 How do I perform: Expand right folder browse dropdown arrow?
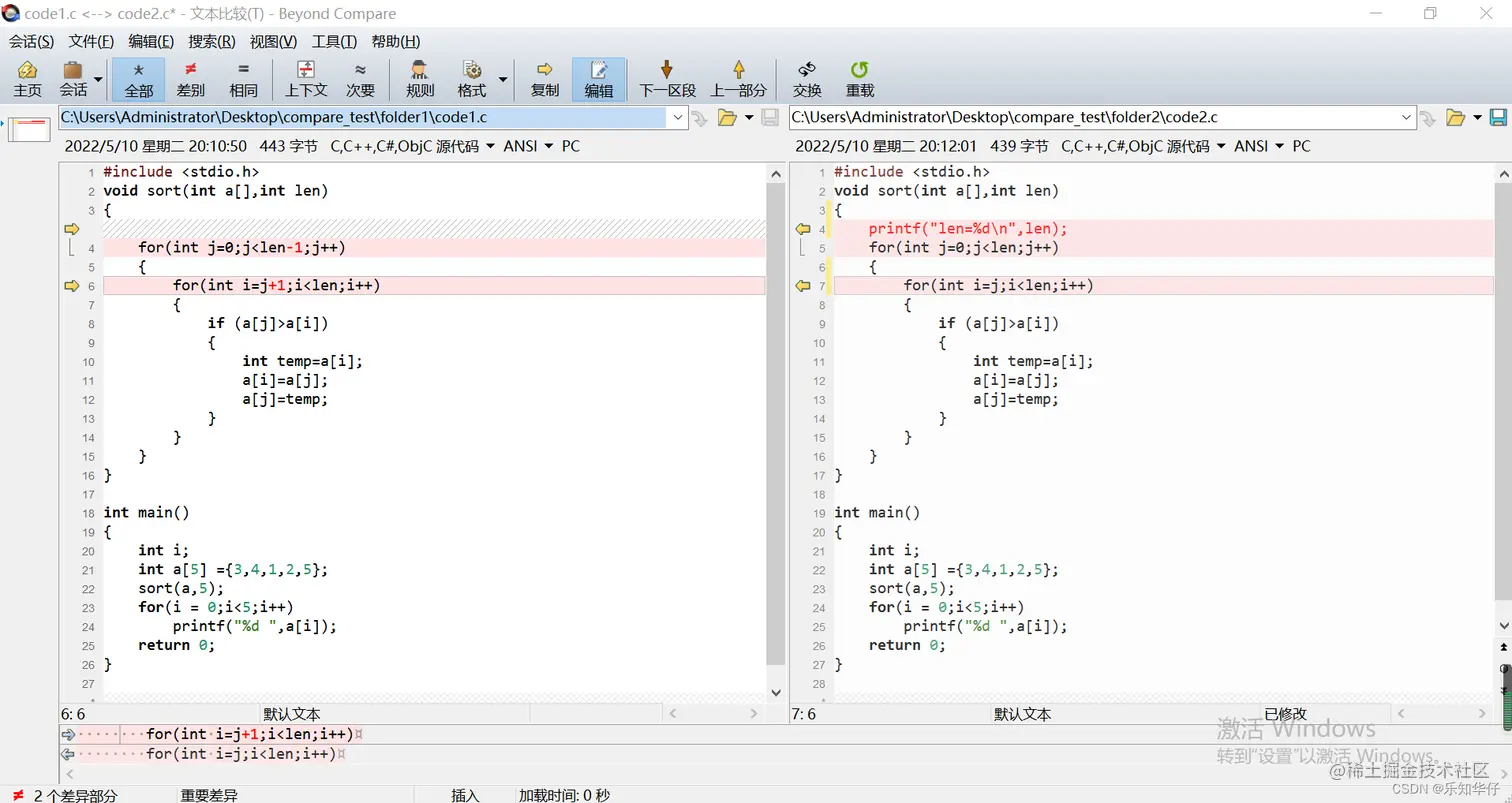pos(1477,118)
